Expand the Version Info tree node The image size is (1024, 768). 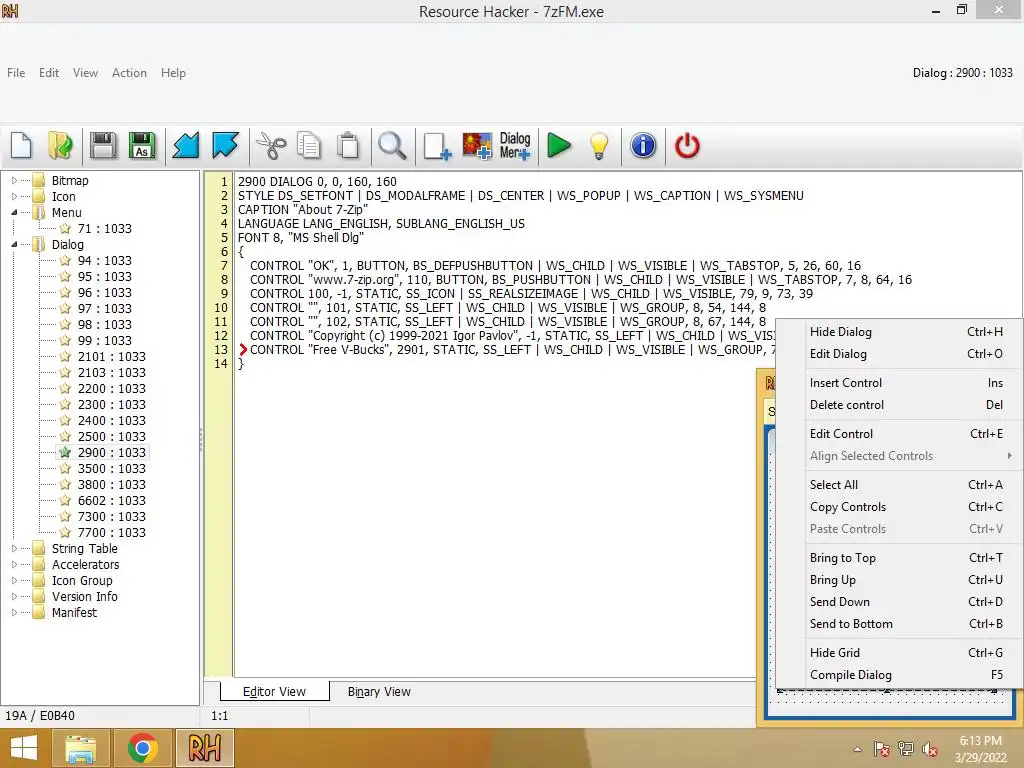[x=14, y=596]
